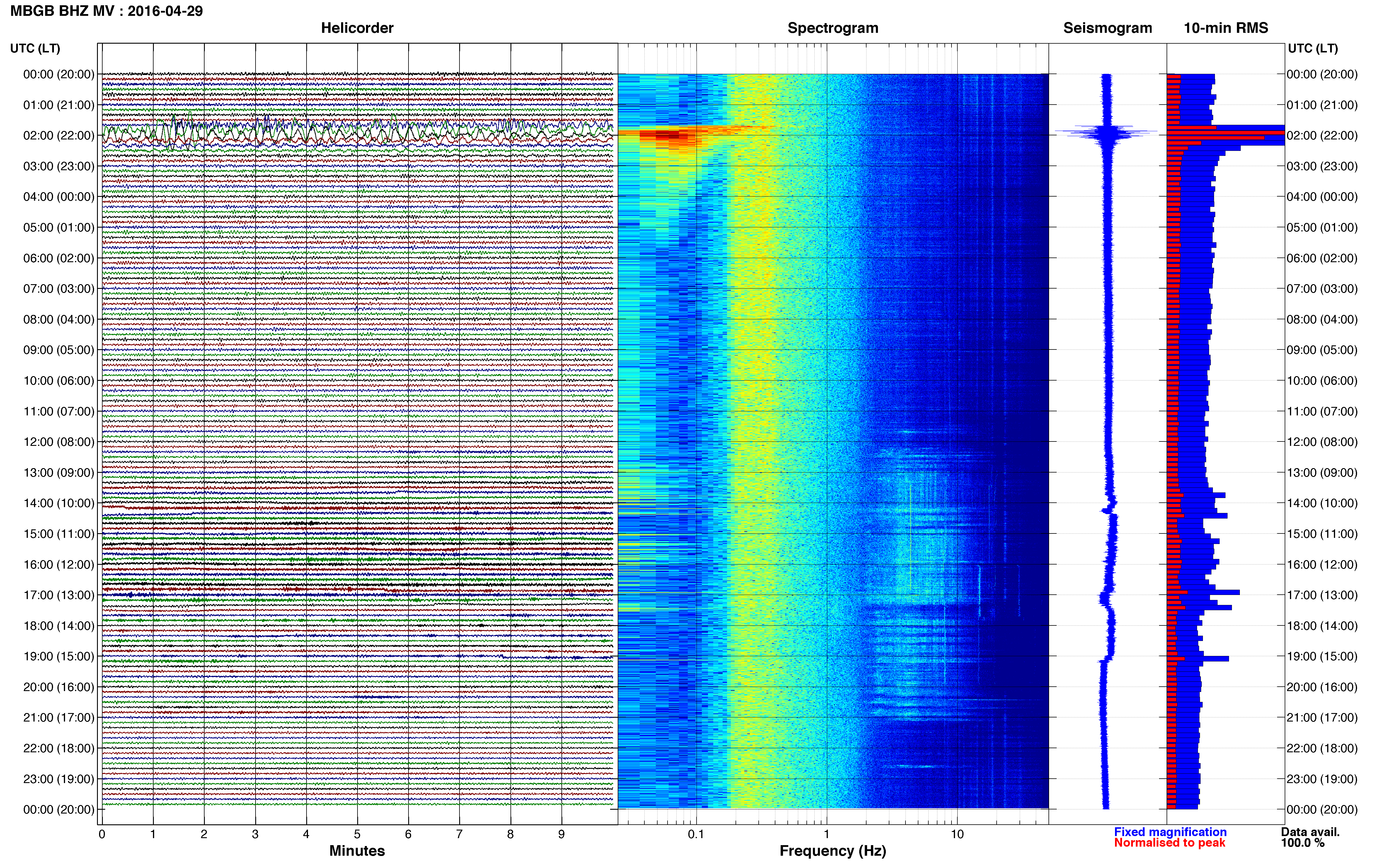The image size is (1389, 868).
Task: Click left time label 11:00 (07:00)
Action: pos(59,412)
